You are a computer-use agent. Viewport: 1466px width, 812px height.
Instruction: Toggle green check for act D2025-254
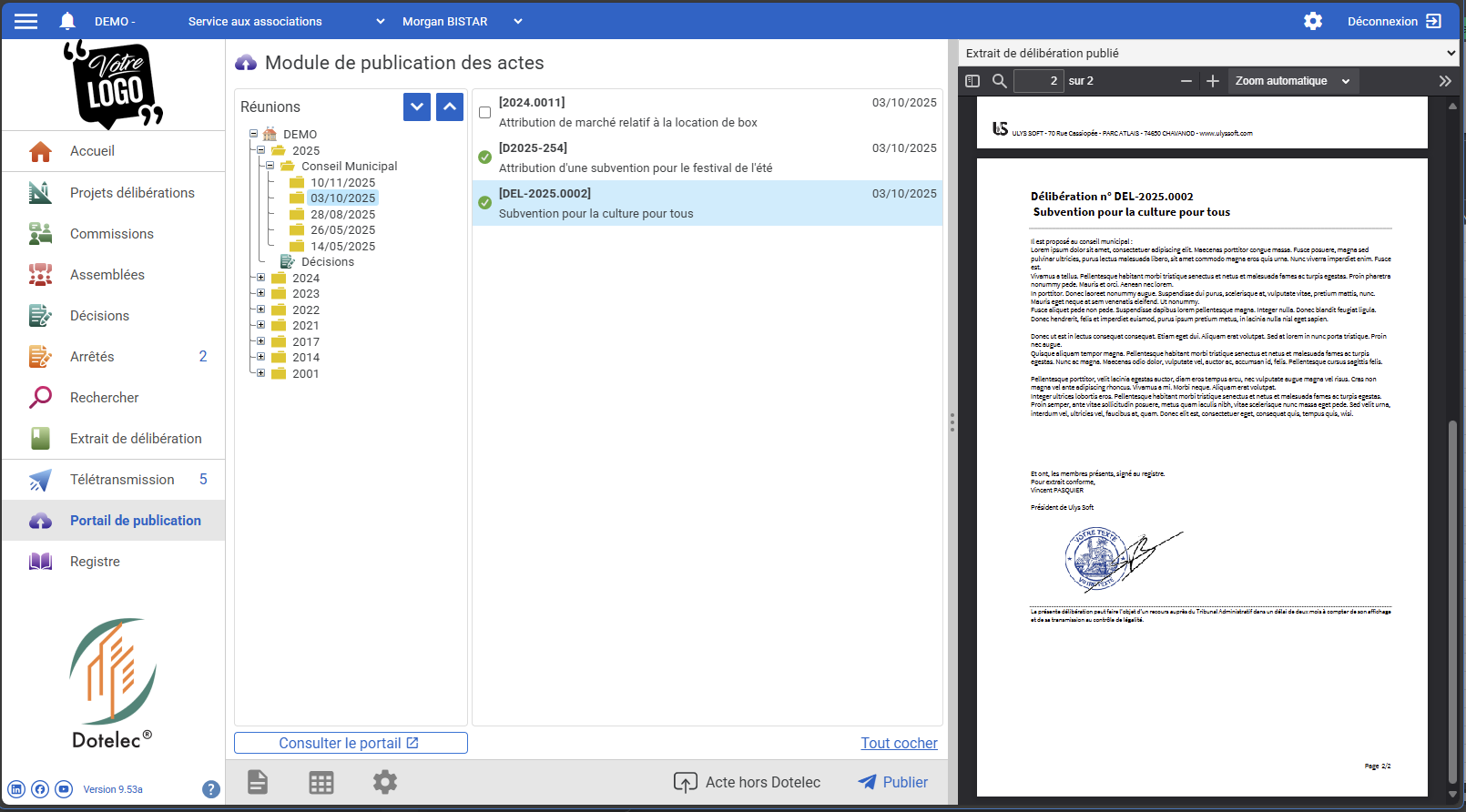(x=484, y=157)
